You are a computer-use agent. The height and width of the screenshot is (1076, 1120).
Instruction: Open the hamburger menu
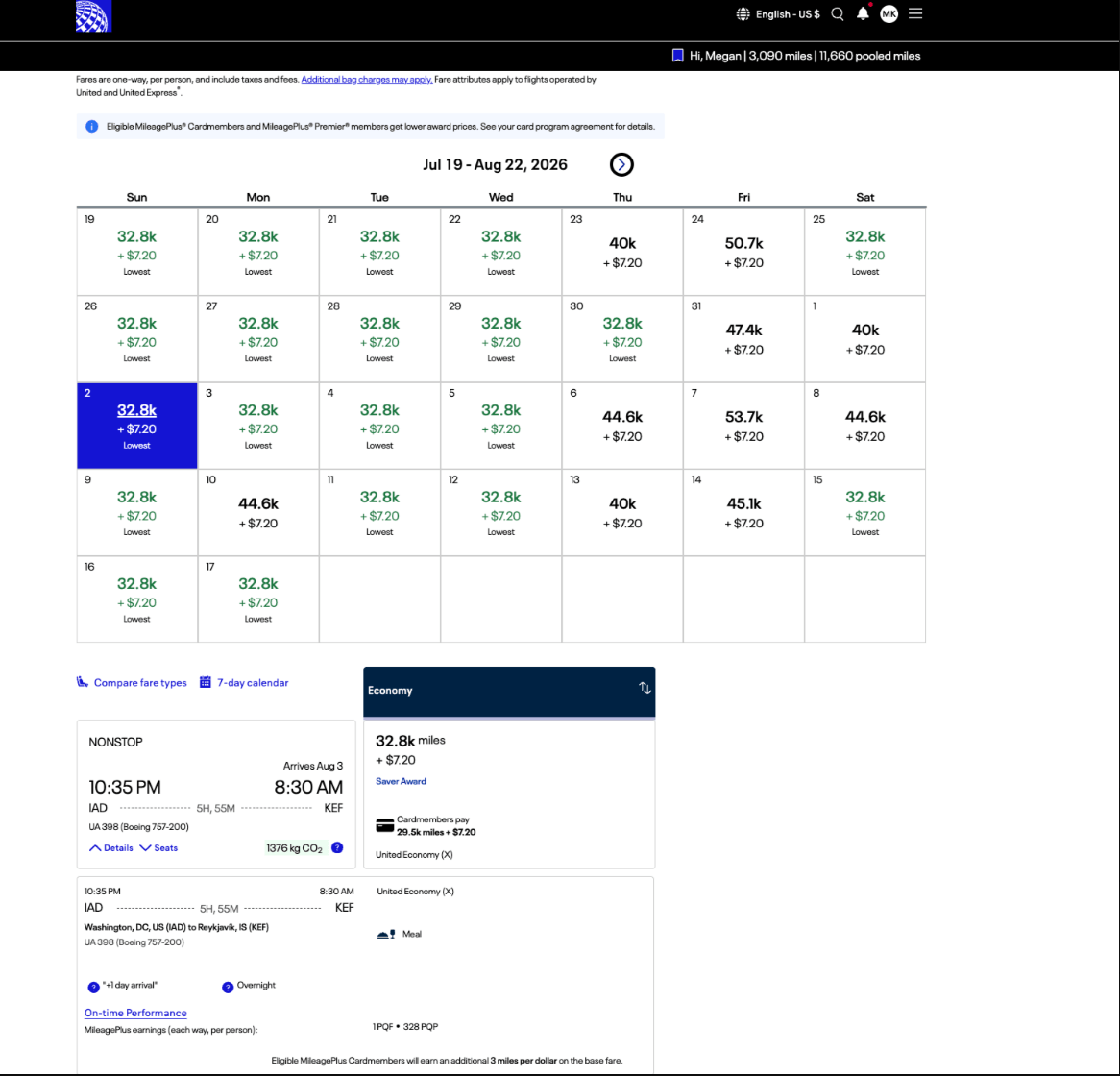pyautogui.click(x=915, y=13)
